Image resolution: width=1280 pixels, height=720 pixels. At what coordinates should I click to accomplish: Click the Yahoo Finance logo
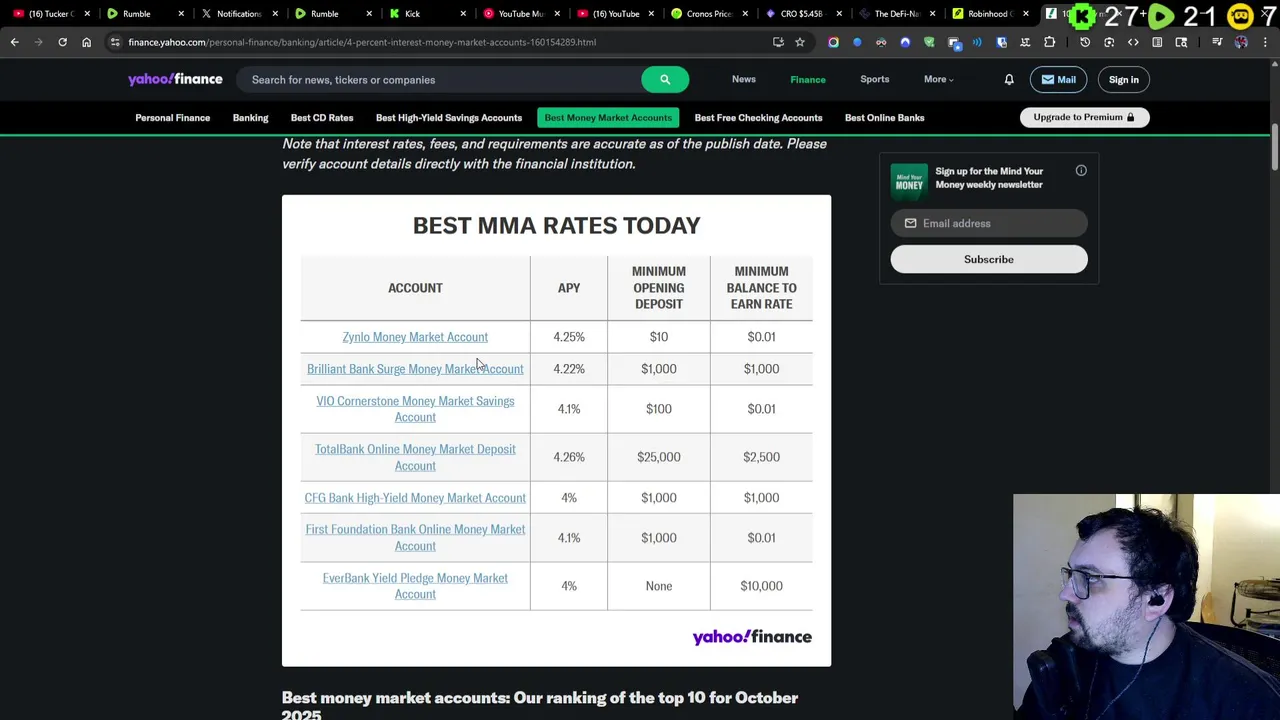point(175,79)
